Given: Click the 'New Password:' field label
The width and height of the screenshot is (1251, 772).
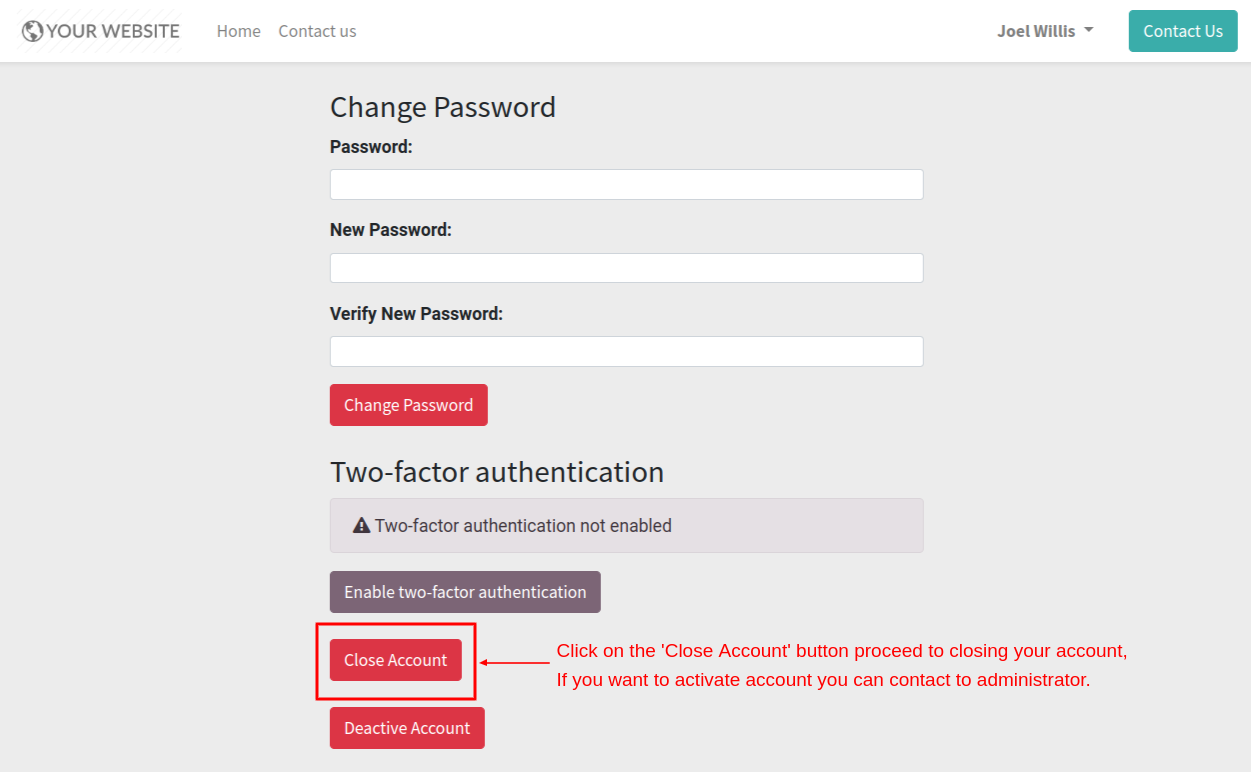Looking at the screenshot, I should pyautogui.click(x=391, y=229).
